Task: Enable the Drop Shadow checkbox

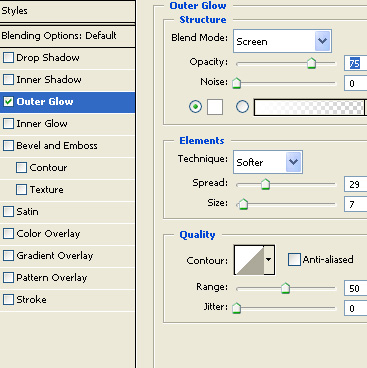Action: pos(8,58)
